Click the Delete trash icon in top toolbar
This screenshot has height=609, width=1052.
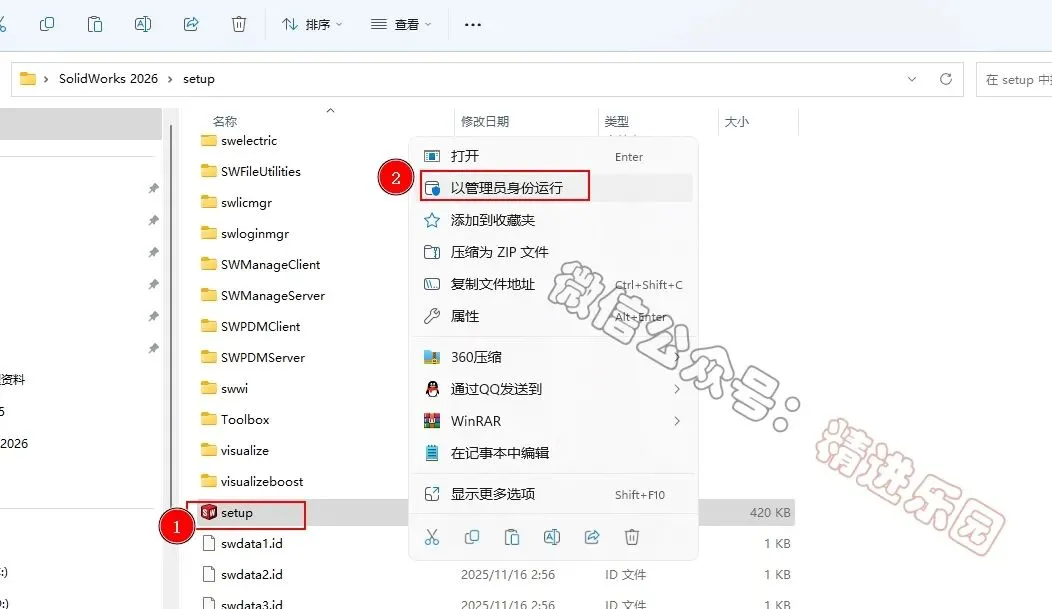(239, 24)
